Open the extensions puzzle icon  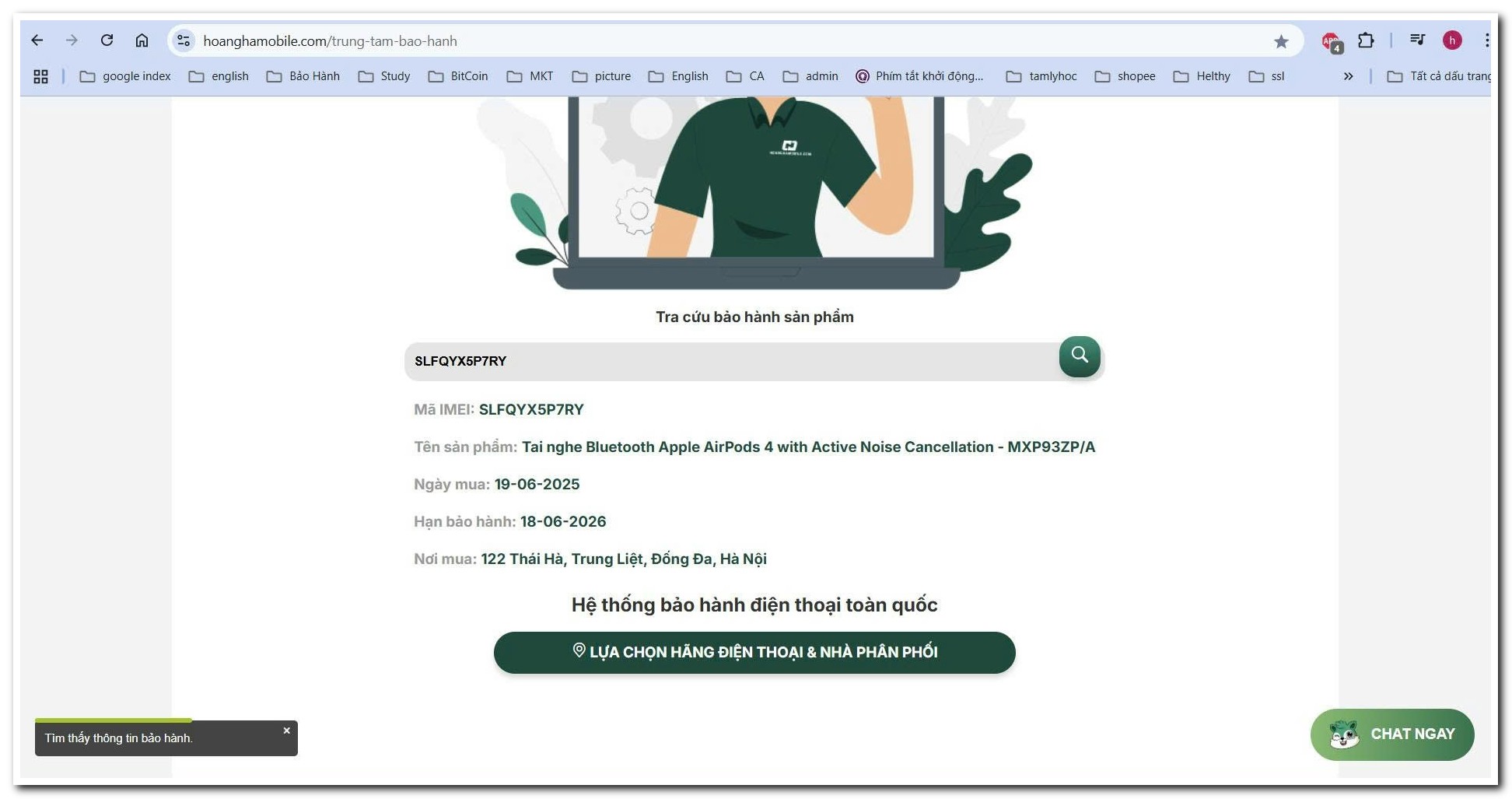[x=1366, y=40]
